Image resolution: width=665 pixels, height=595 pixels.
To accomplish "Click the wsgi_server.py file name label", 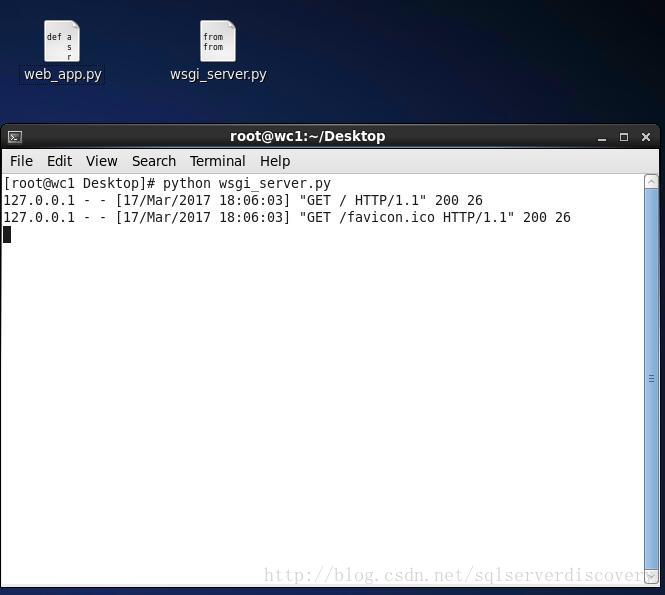I will pos(218,74).
